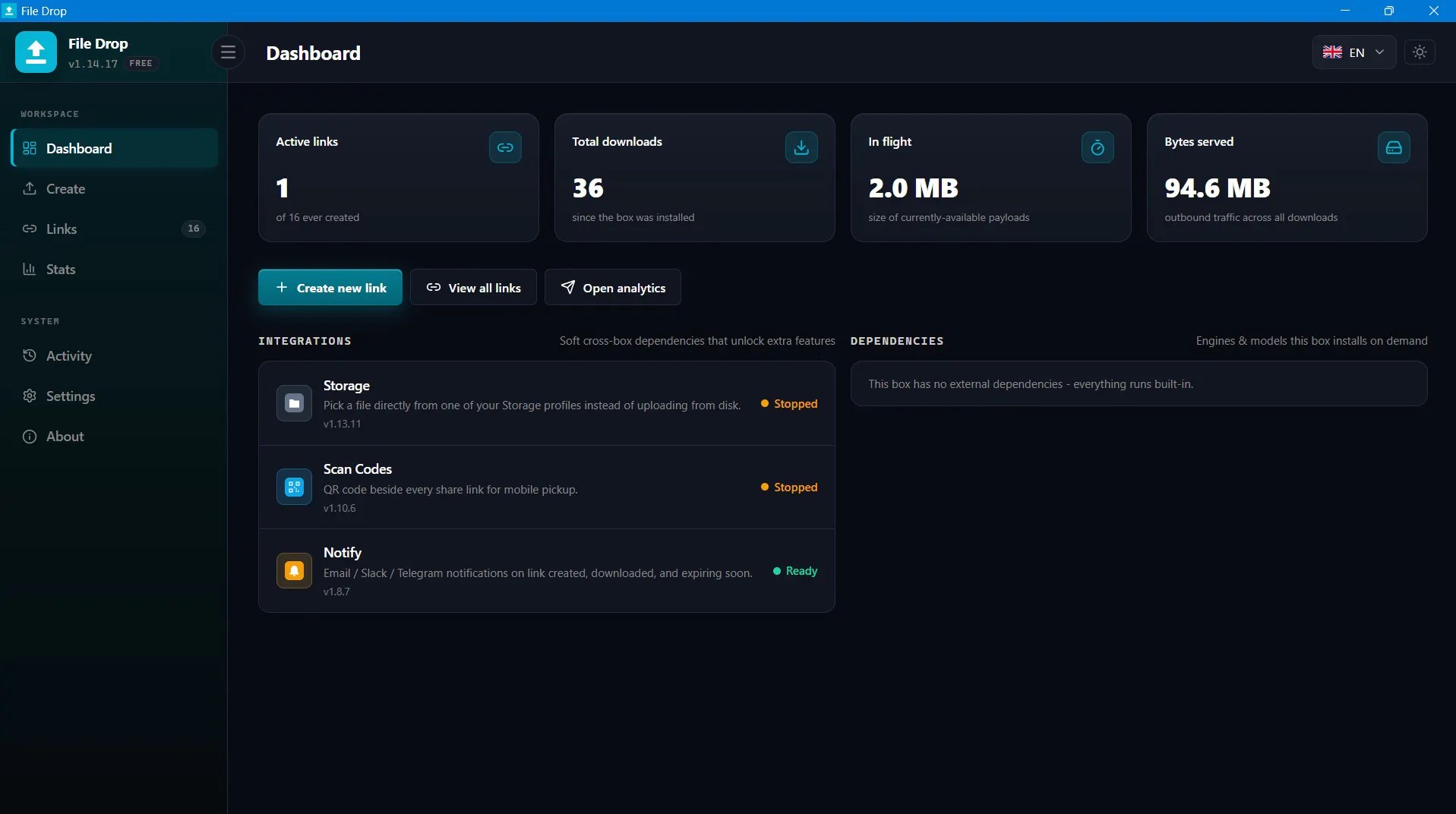This screenshot has height=814, width=1456.
Task: Click the View all links button
Action: (473, 287)
